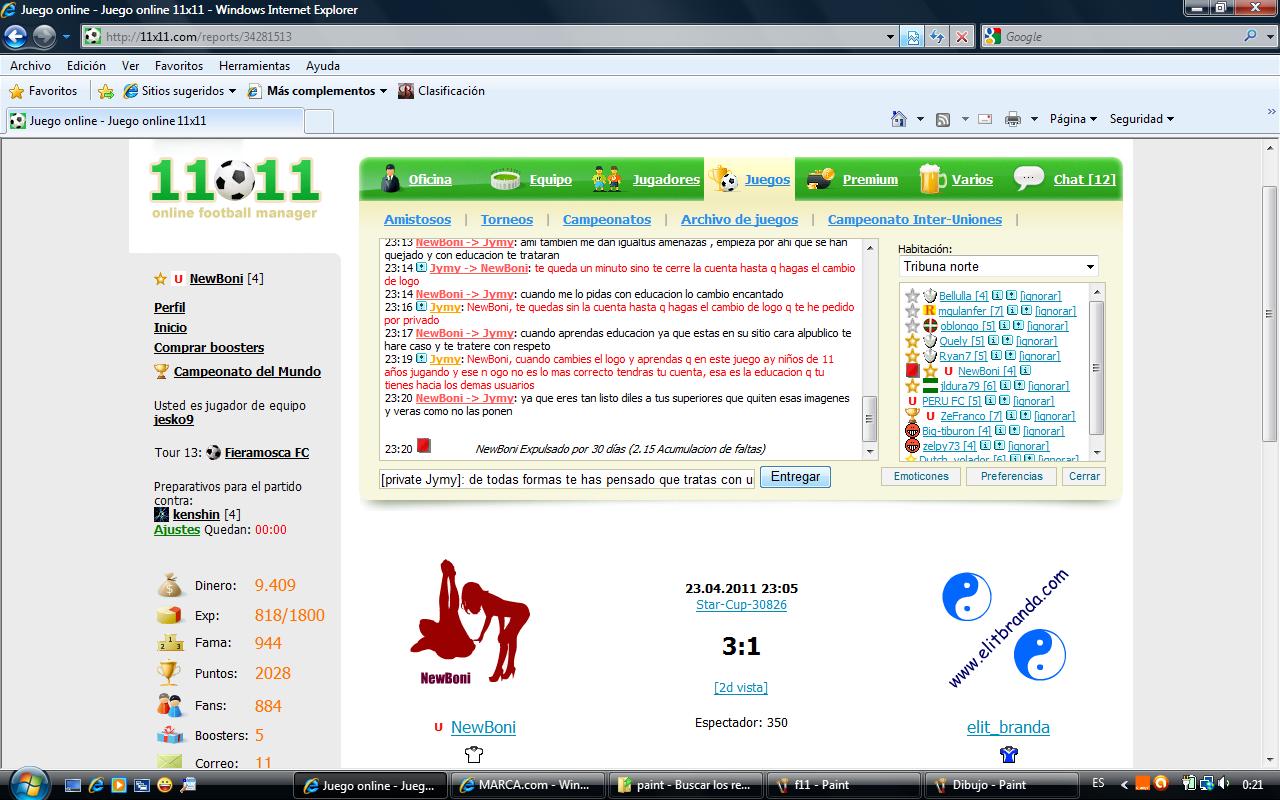Image resolution: width=1280 pixels, height=800 pixels.
Task: Click the IE refresh page icon
Action: 937,37
